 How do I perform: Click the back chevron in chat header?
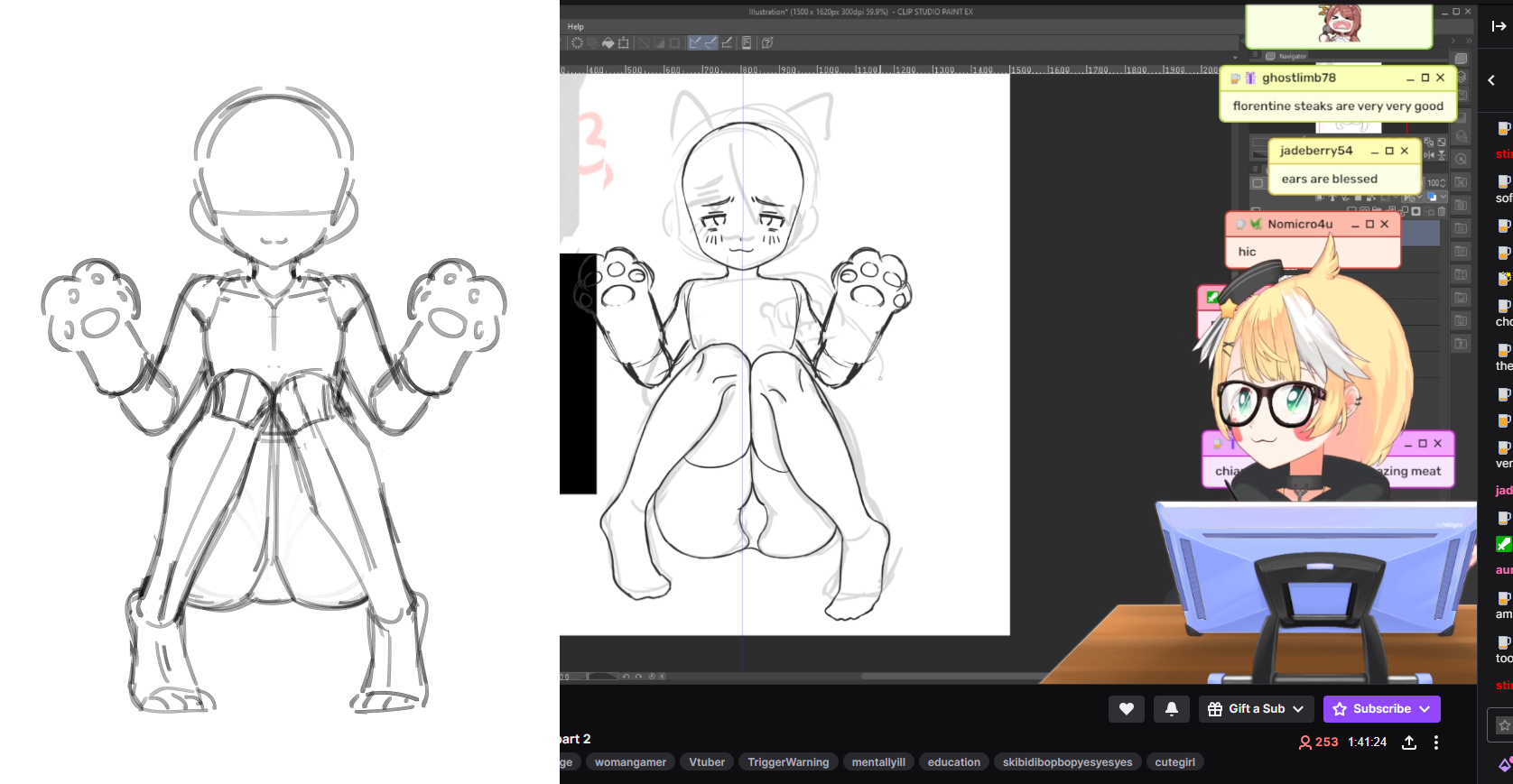click(1492, 80)
